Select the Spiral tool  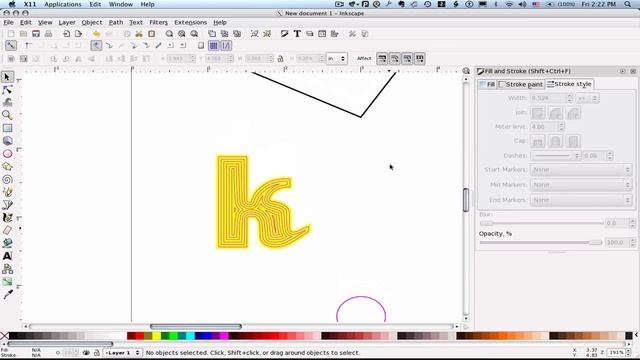(x=7, y=179)
